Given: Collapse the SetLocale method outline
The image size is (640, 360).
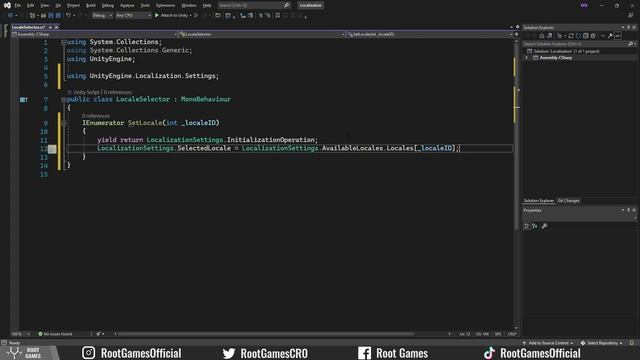Looking at the screenshot, I should coord(64,123).
